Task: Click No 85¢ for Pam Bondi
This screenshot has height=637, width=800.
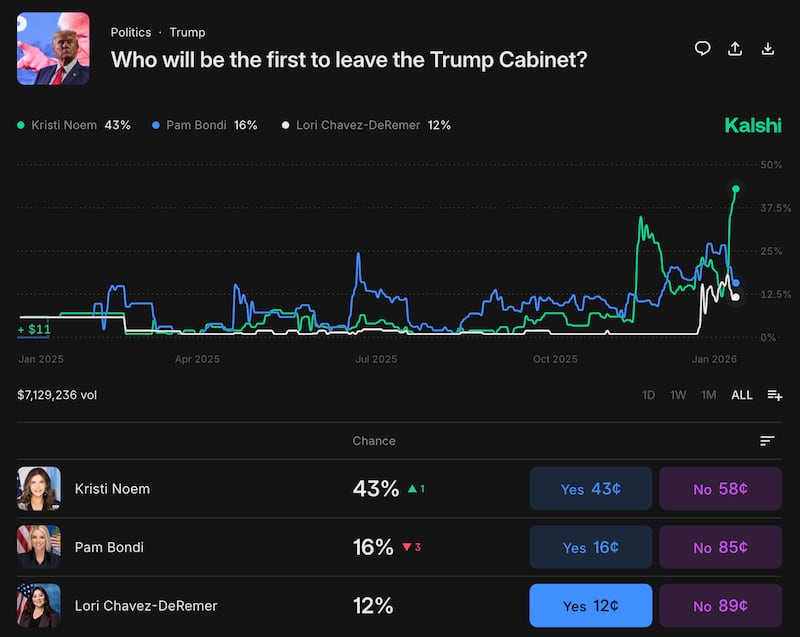Action: click(x=720, y=547)
